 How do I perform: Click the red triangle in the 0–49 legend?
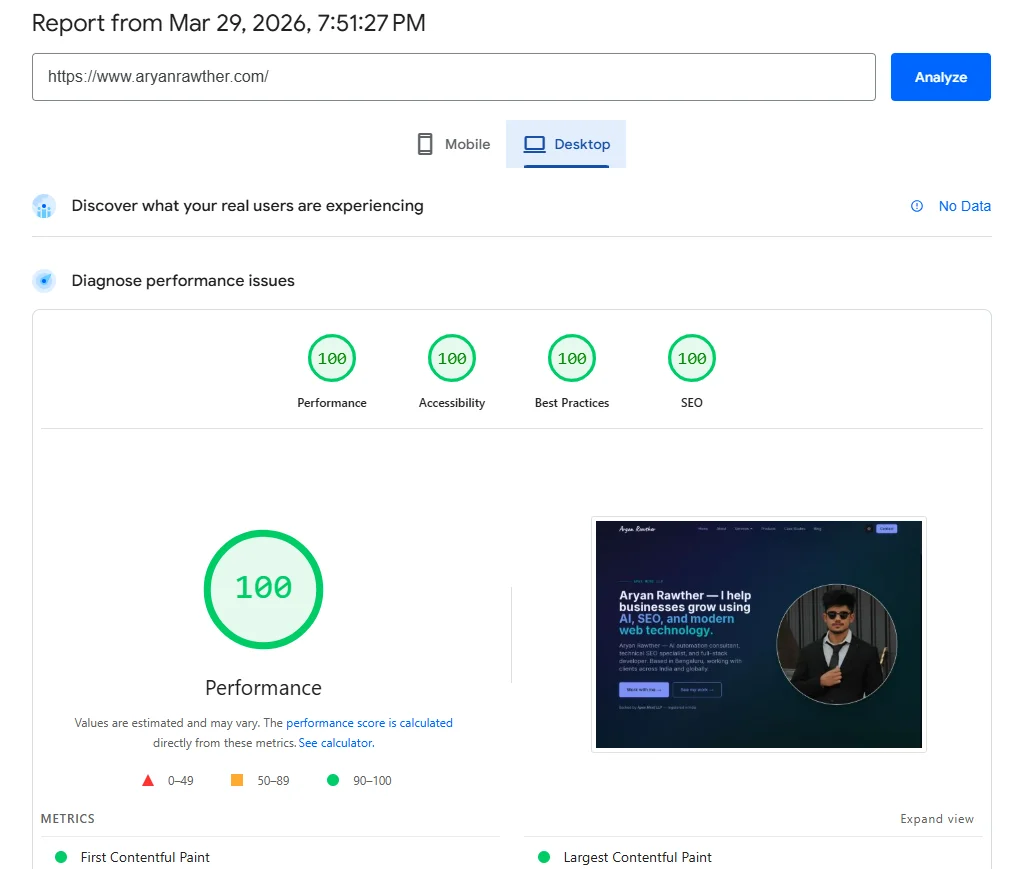point(147,780)
